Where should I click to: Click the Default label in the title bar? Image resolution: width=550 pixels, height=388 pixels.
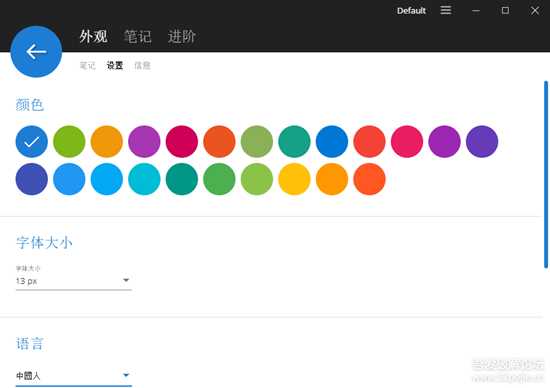[411, 11]
